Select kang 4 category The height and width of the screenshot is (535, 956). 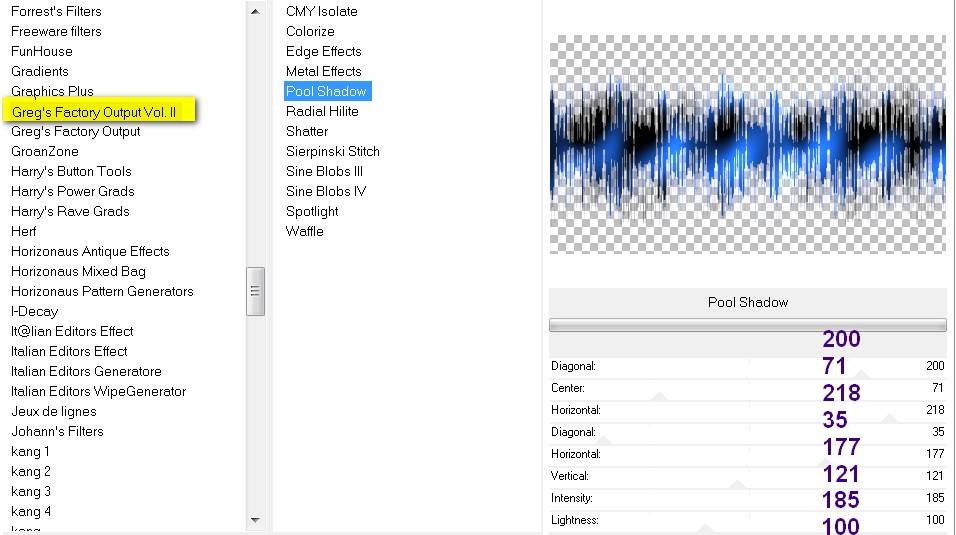coord(30,512)
